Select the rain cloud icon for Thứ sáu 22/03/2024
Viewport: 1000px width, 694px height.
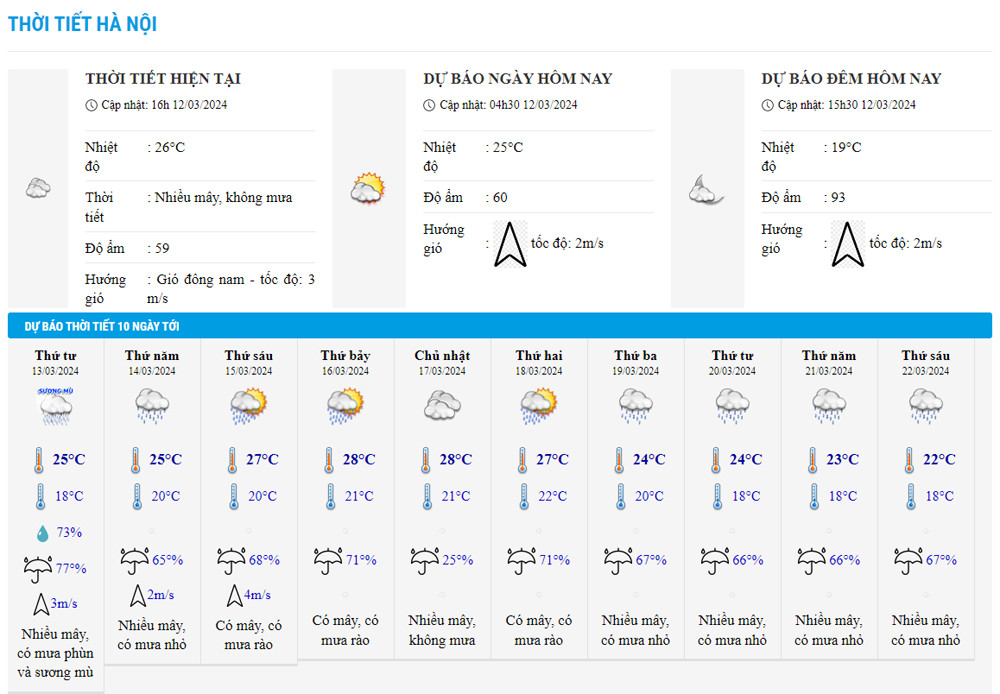click(x=925, y=405)
